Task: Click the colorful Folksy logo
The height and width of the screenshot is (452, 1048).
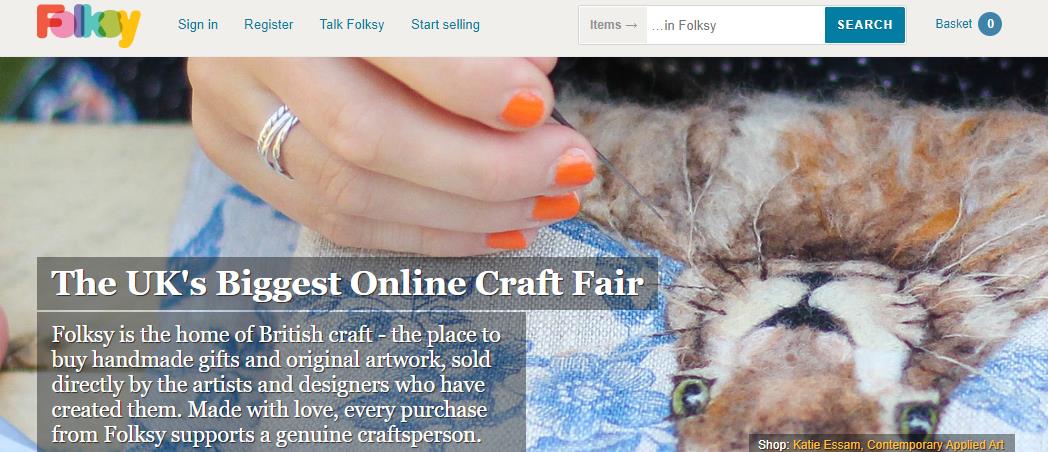Action: tap(88, 25)
